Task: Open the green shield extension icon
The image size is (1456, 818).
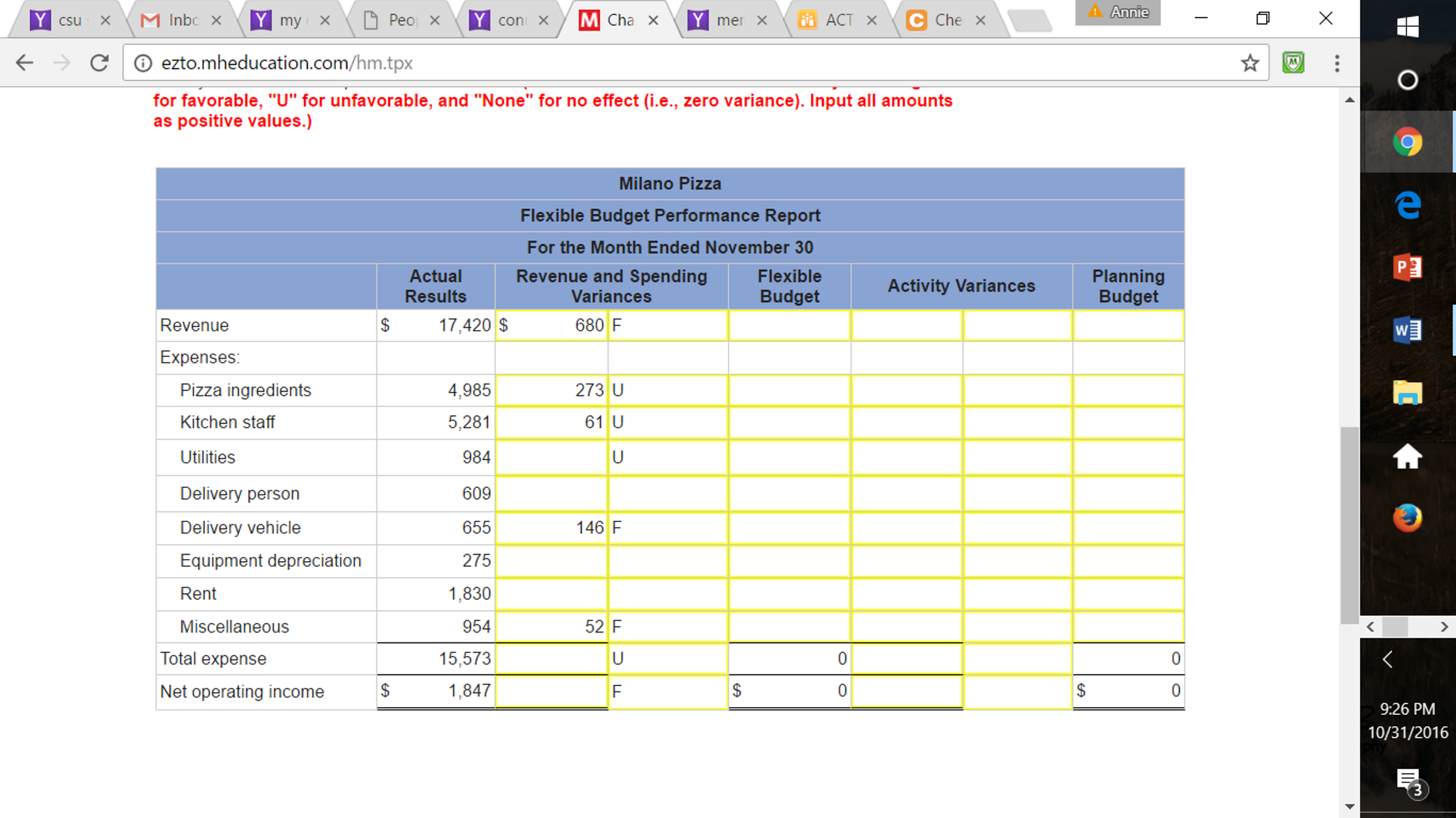Action: pos(1293,63)
